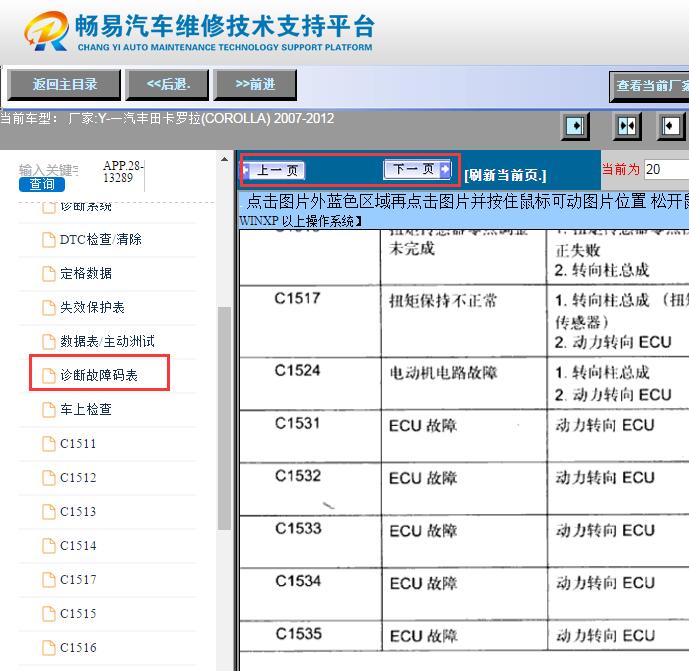Open the 查看当前厂家 button
Viewport: 689px width, 671px height.
tap(649, 87)
